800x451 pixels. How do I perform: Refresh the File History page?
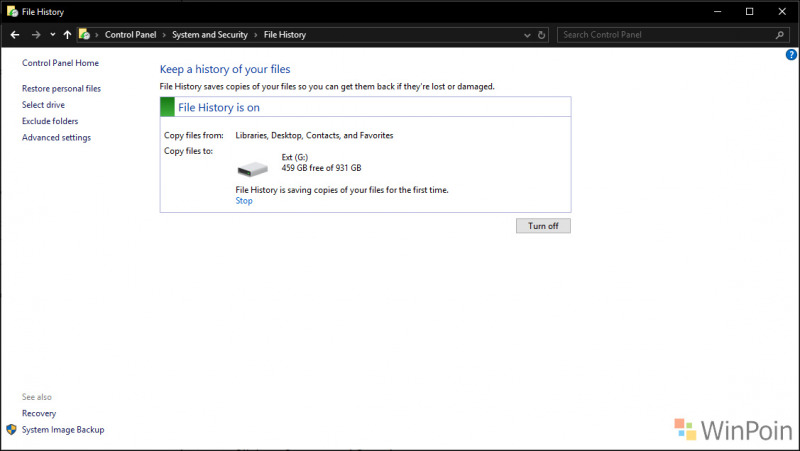point(541,35)
